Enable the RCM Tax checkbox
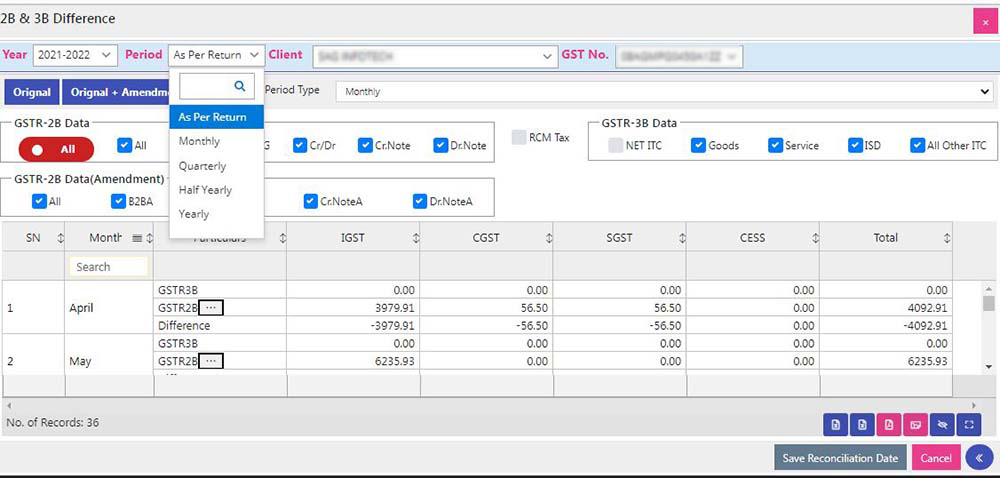Image resolution: width=1000 pixels, height=478 pixels. point(519,137)
